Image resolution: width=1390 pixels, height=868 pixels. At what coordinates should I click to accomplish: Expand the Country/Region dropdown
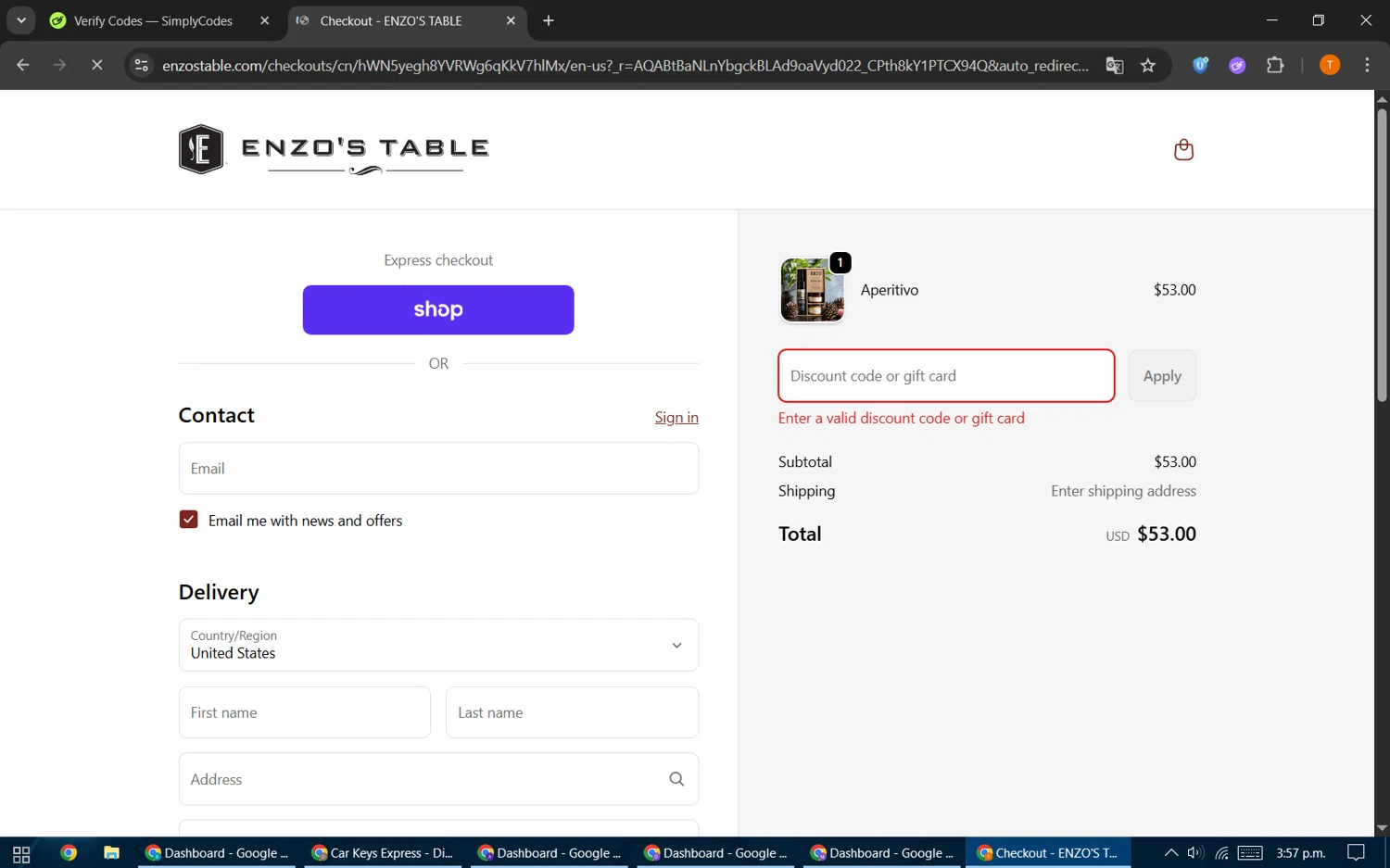click(x=438, y=645)
